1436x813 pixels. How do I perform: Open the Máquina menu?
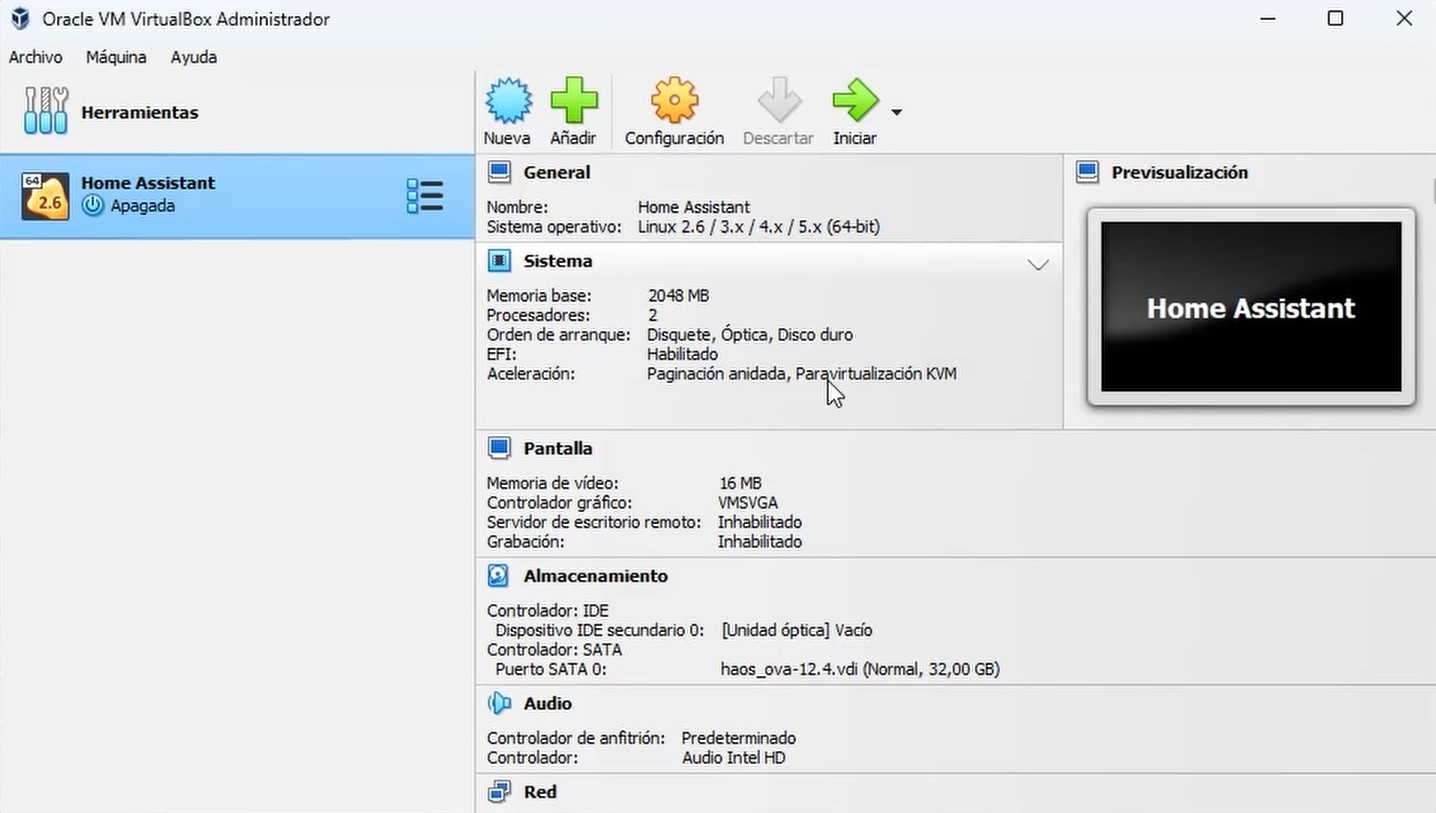point(115,57)
